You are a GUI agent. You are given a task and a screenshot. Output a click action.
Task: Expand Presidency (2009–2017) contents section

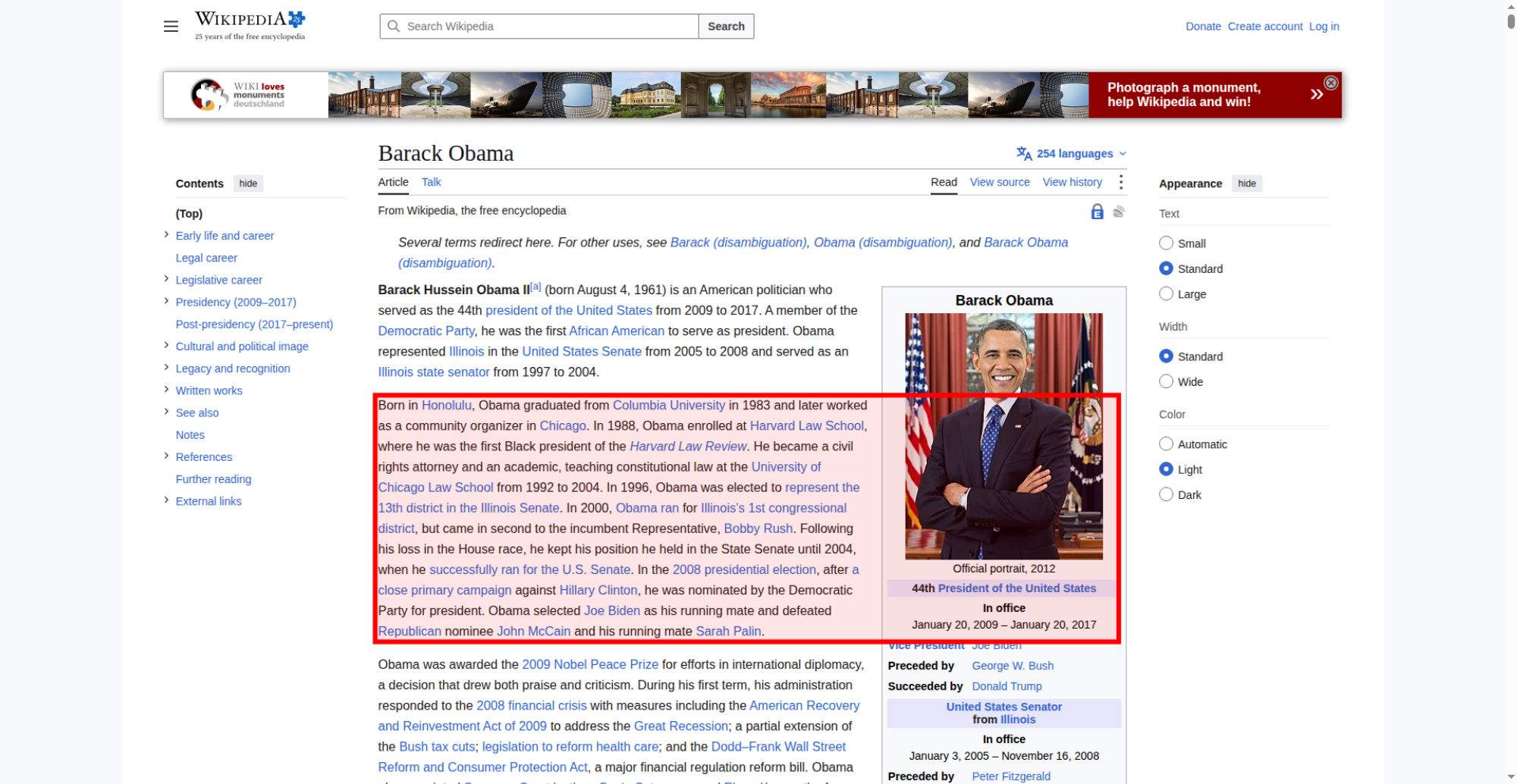point(166,301)
